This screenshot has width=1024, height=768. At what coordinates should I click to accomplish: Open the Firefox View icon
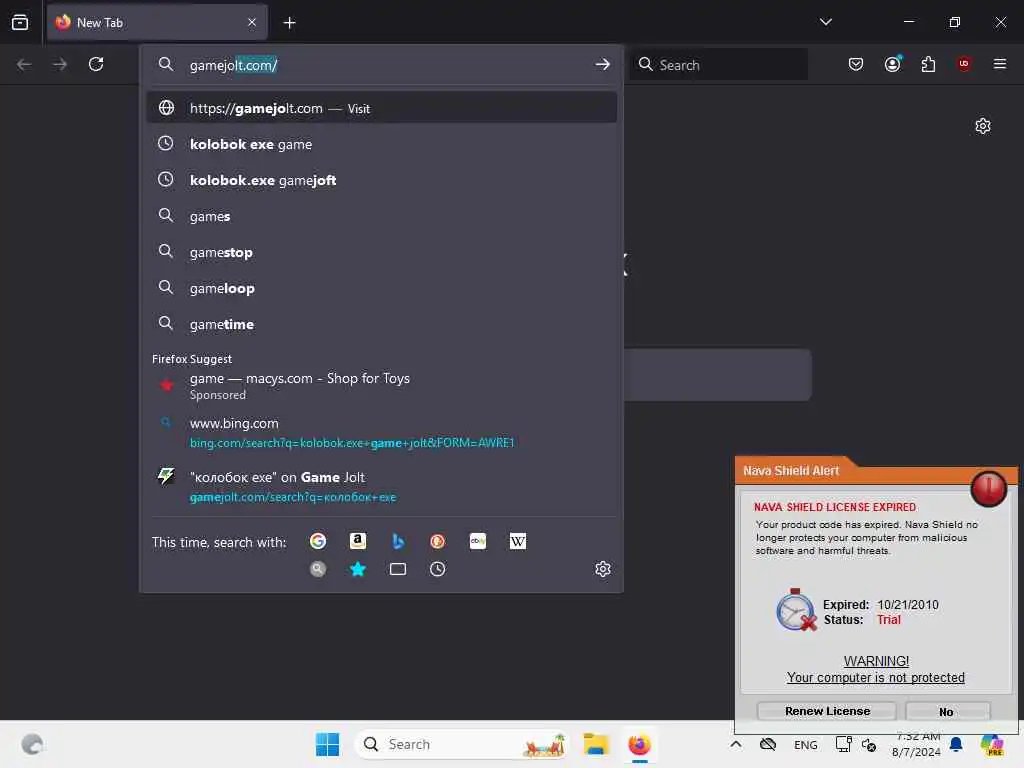[20, 23]
